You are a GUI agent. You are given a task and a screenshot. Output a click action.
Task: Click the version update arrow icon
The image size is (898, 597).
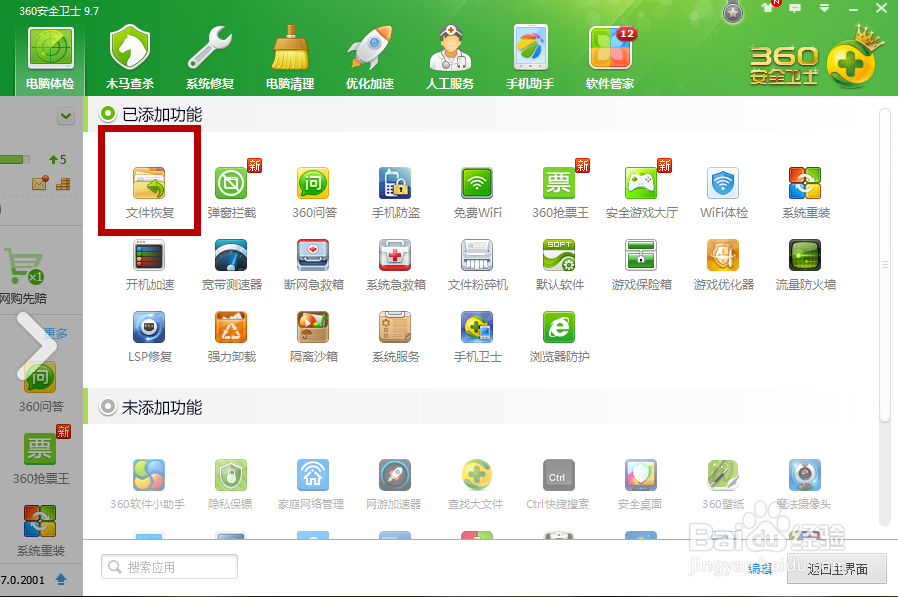61,579
